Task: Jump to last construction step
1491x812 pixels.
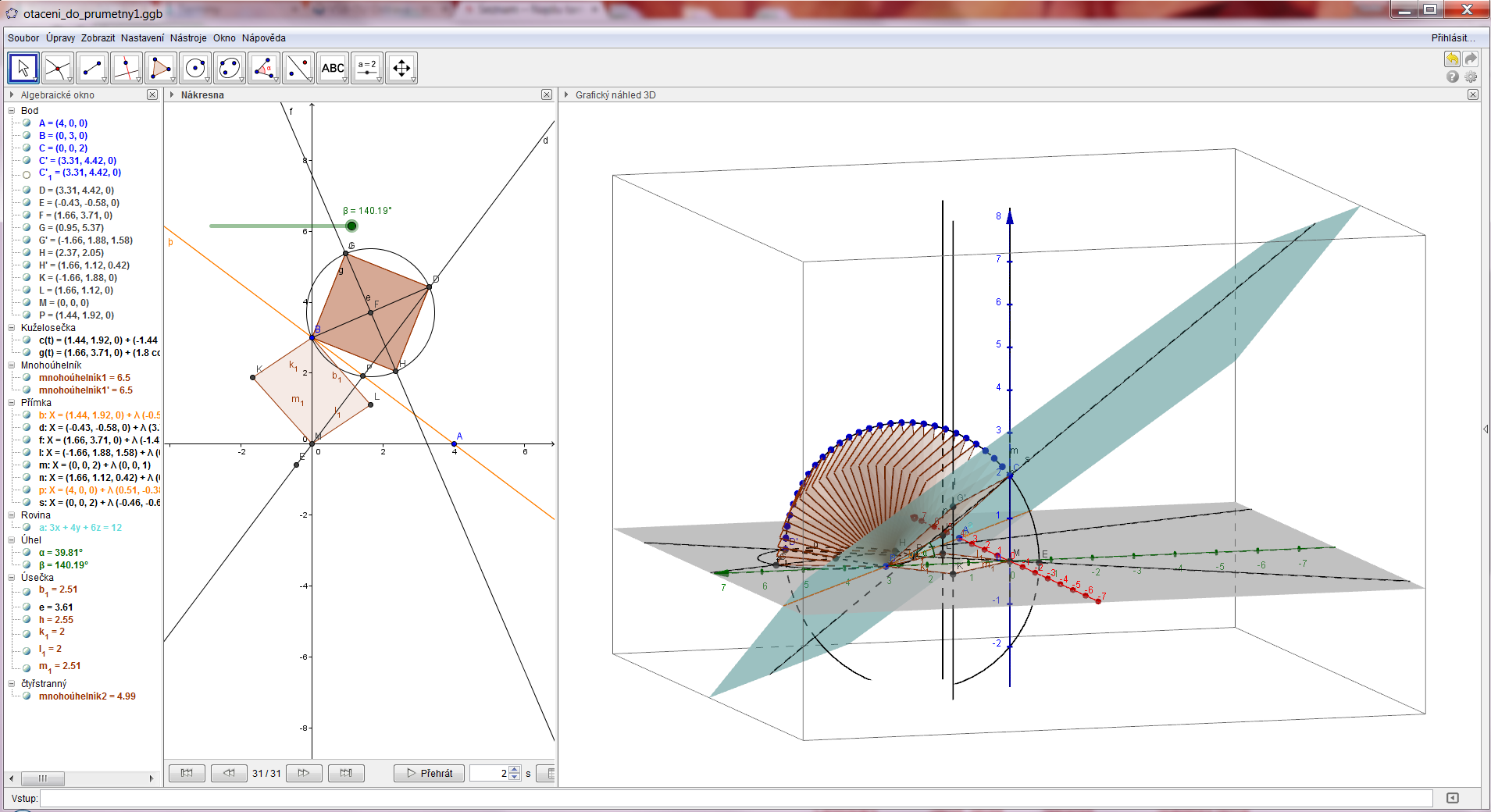Action: [346, 773]
